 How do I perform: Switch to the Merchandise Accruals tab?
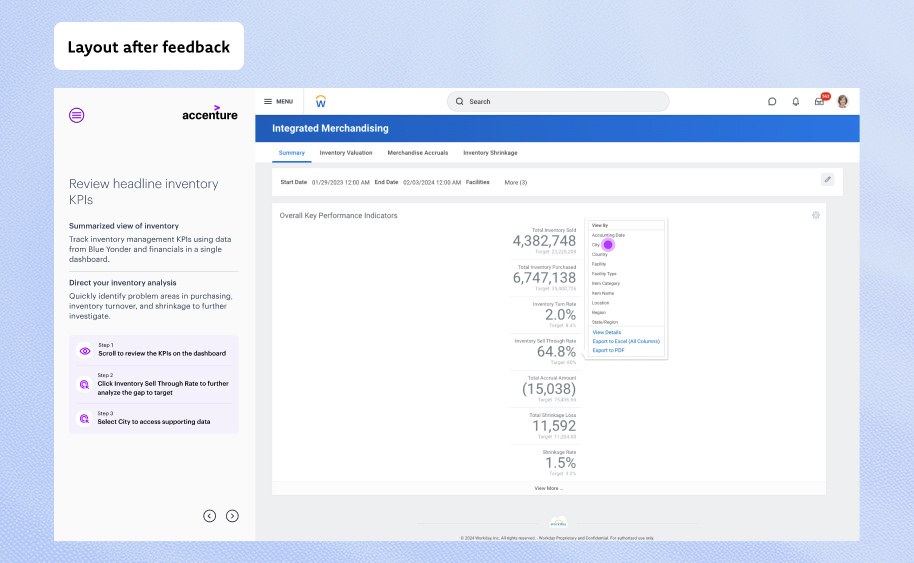418,153
